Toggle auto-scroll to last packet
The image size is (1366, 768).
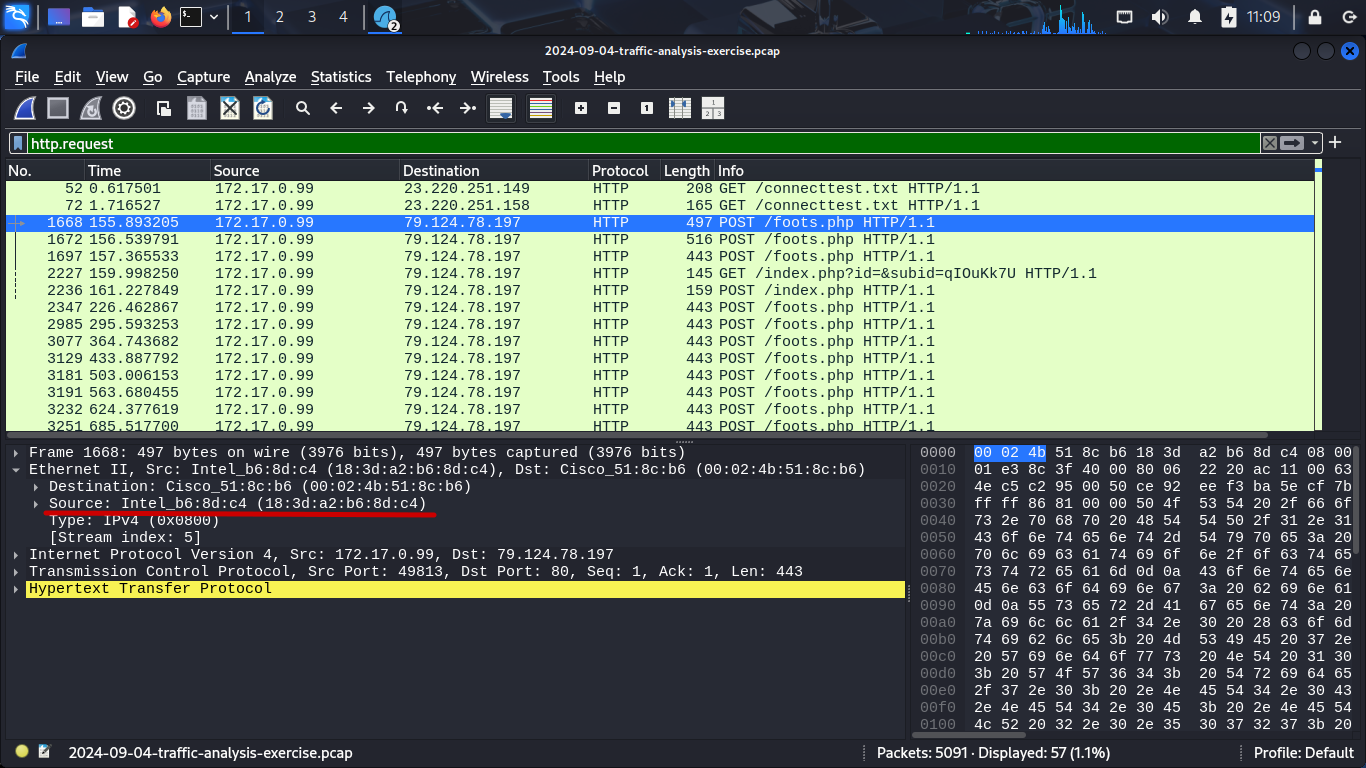pos(501,108)
